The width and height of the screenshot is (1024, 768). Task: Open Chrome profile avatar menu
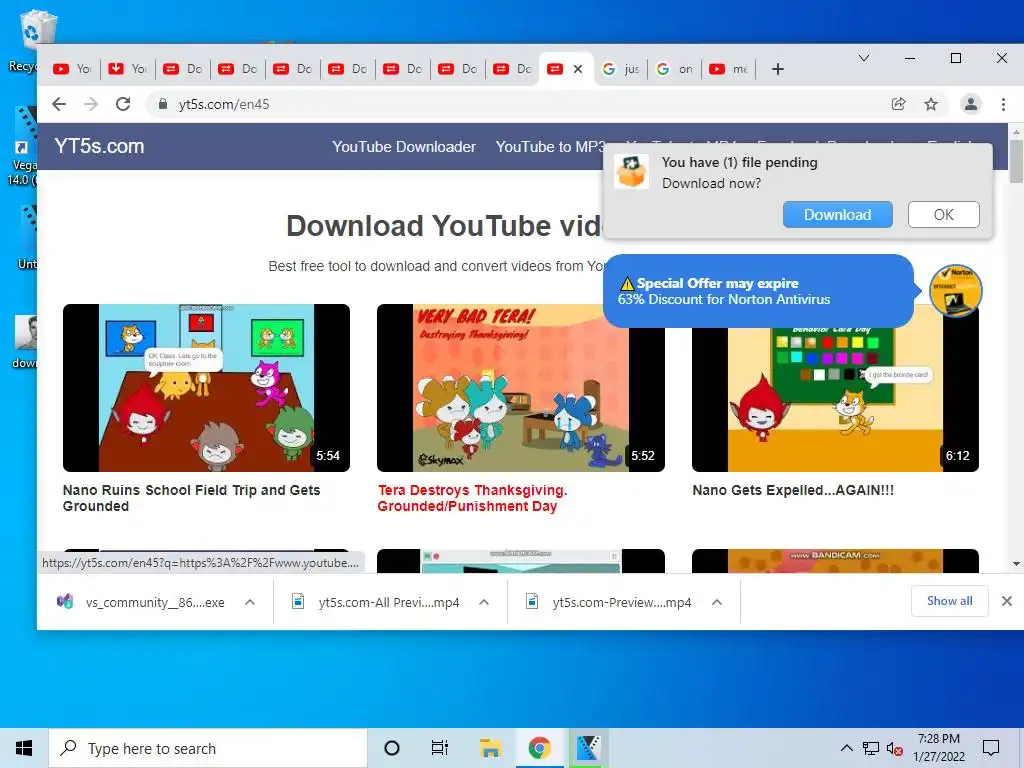coord(971,104)
